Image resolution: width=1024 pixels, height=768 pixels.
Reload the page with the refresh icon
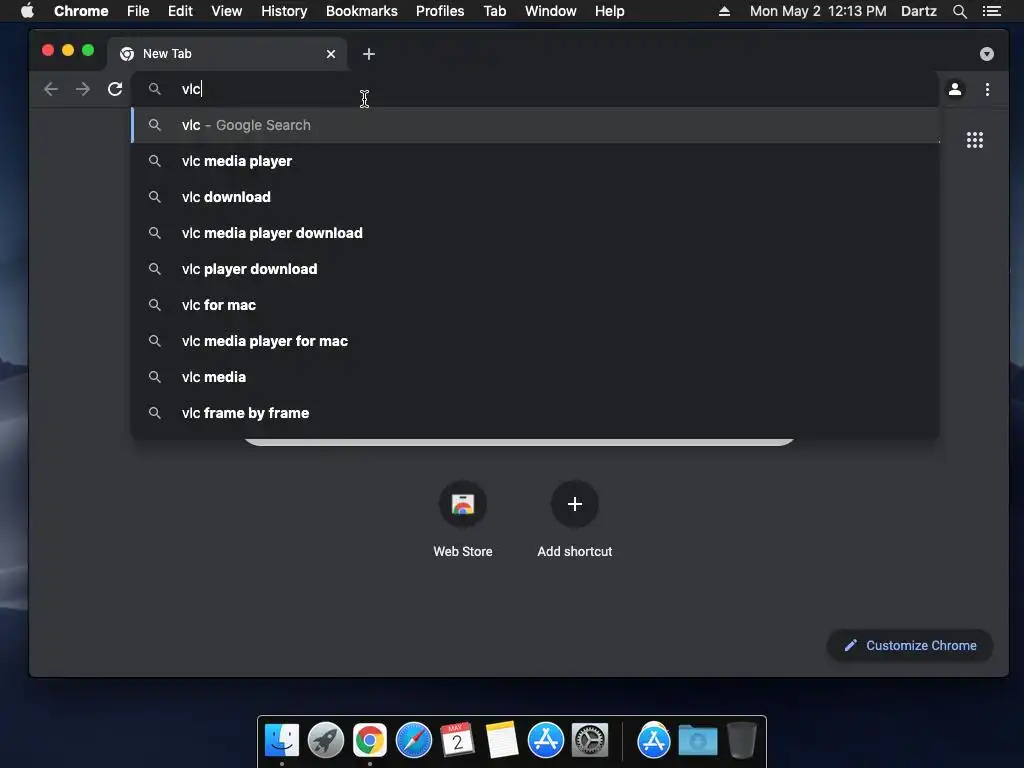[x=115, y=89]
